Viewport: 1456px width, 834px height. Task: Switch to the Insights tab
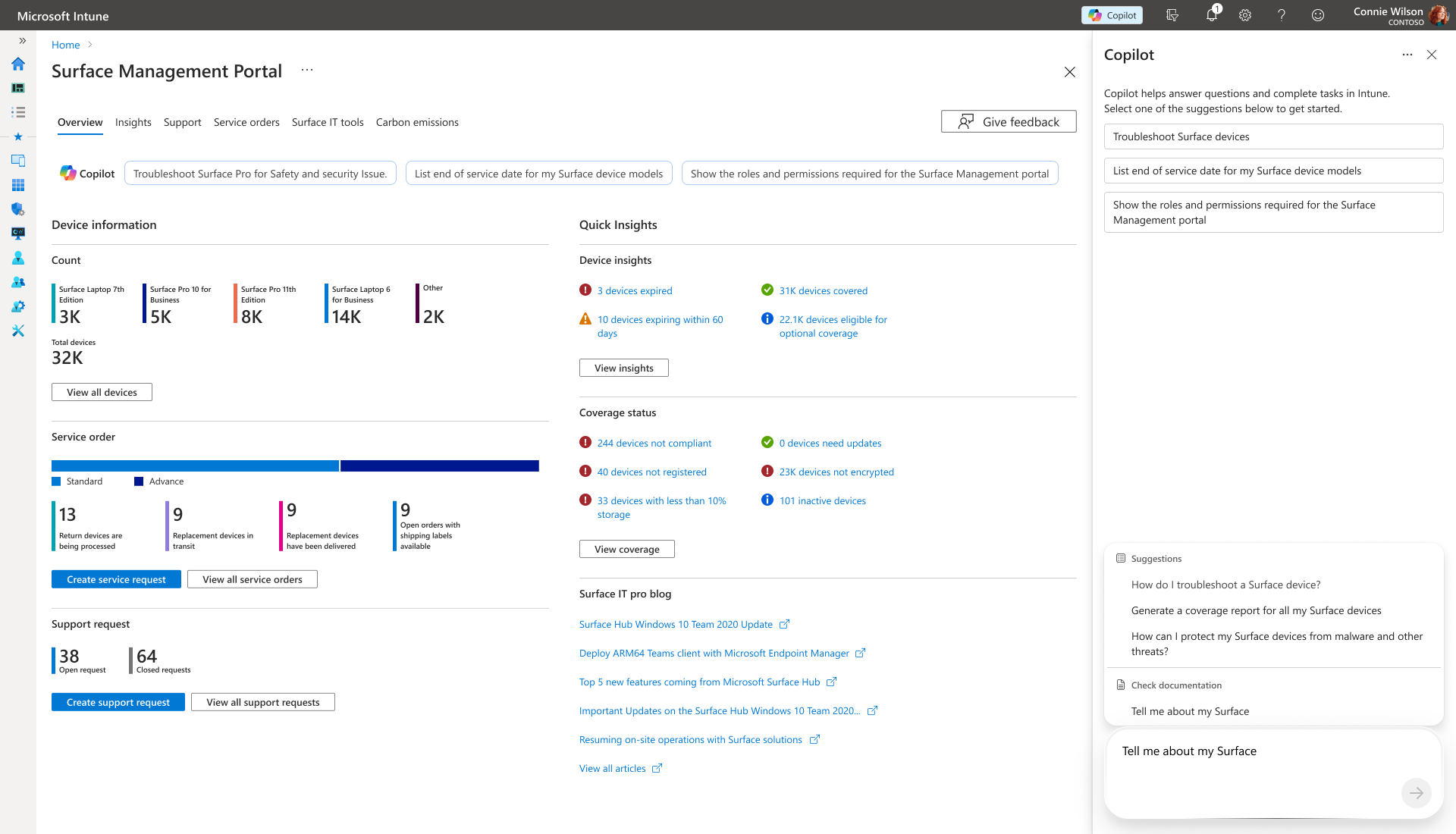tap(133, 122)
